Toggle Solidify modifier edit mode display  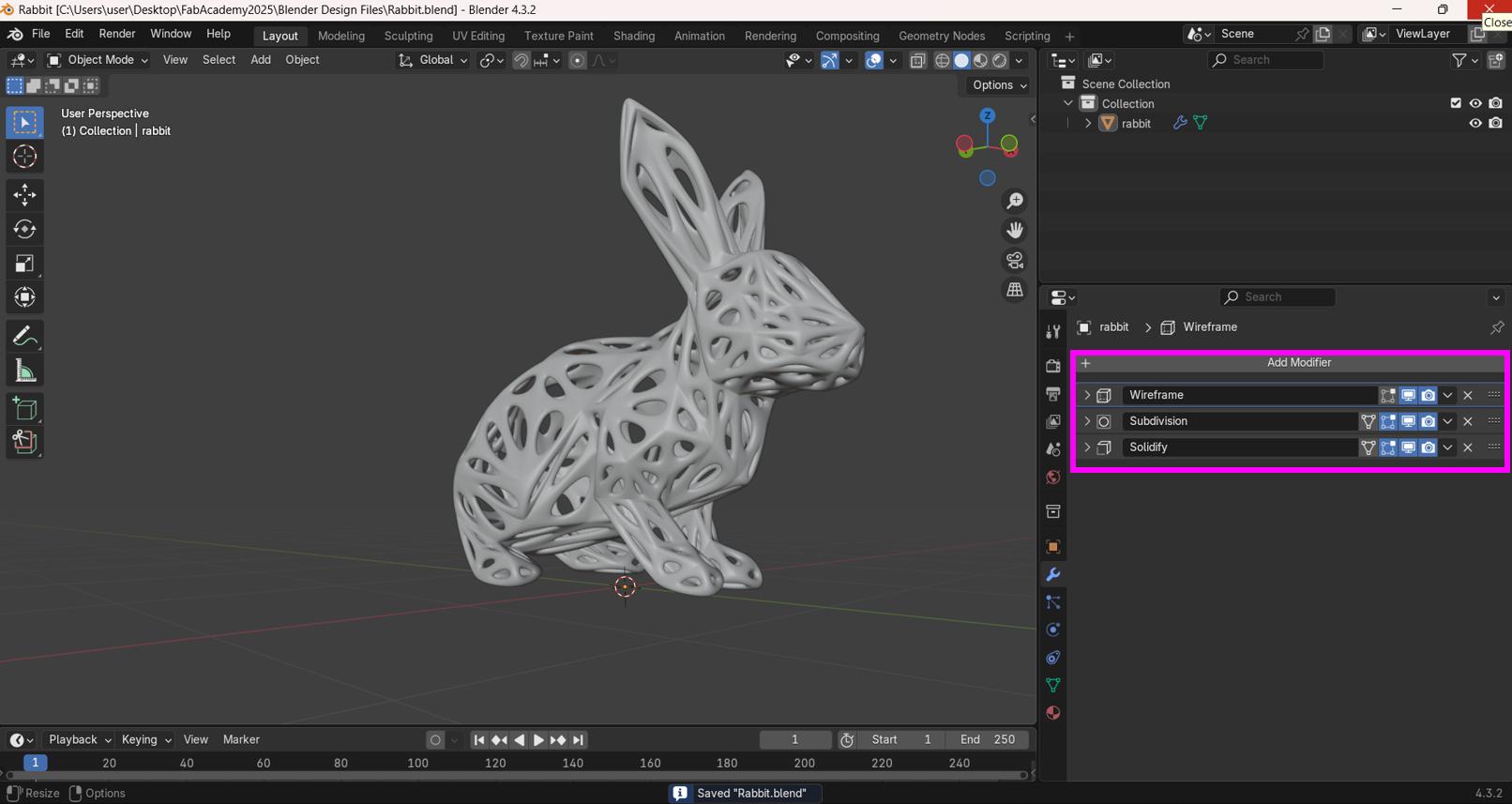[x=1388, y=448]
